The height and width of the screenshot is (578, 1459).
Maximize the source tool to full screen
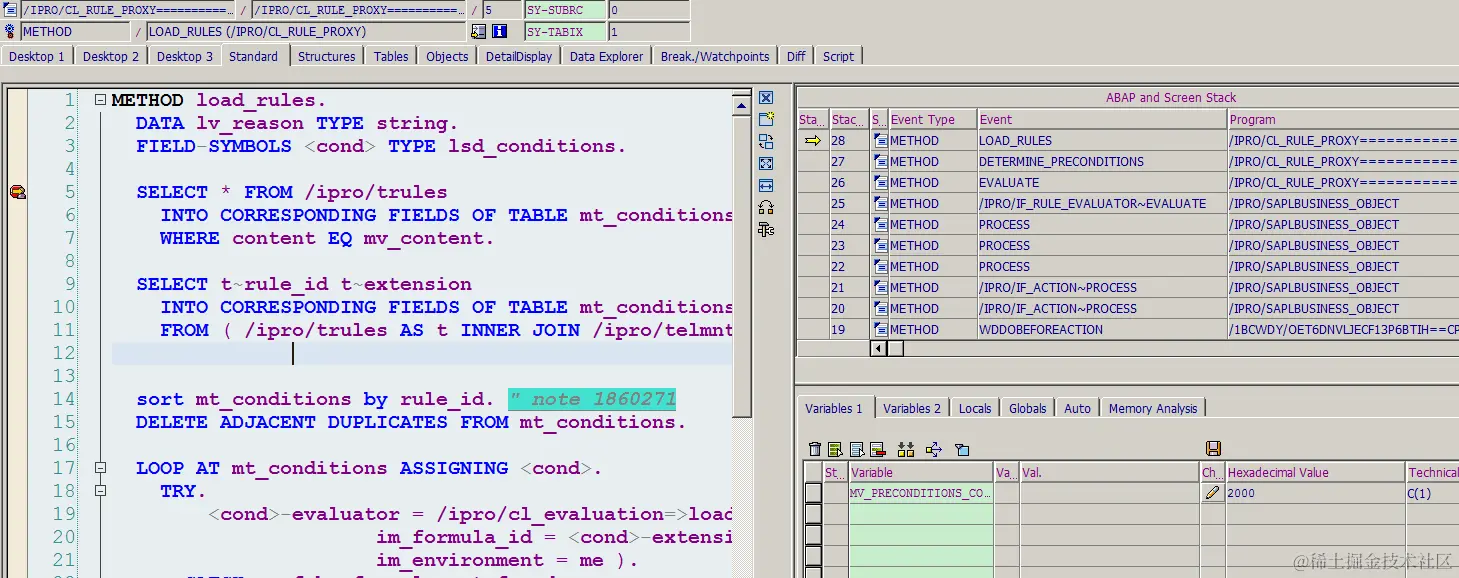click(766, 163)
